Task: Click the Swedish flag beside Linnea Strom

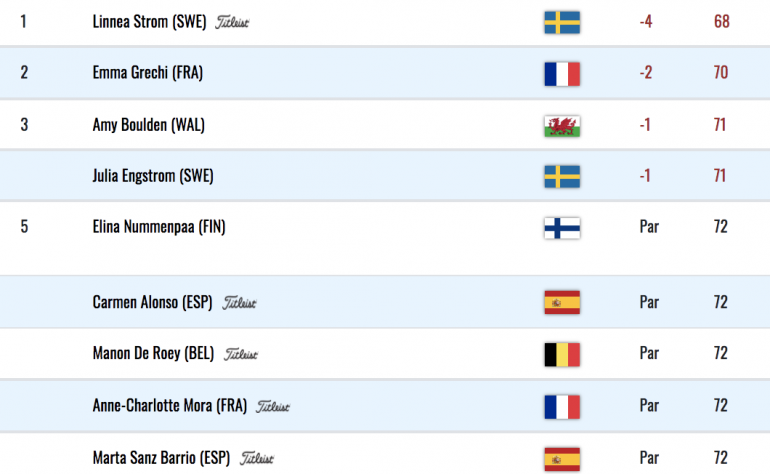Action: (563, 22)
